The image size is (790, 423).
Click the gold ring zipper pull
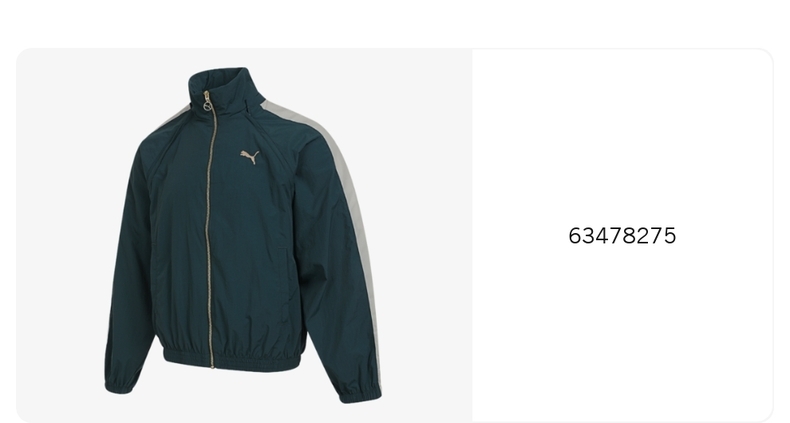pyautogui.click(x=207, y=106)
